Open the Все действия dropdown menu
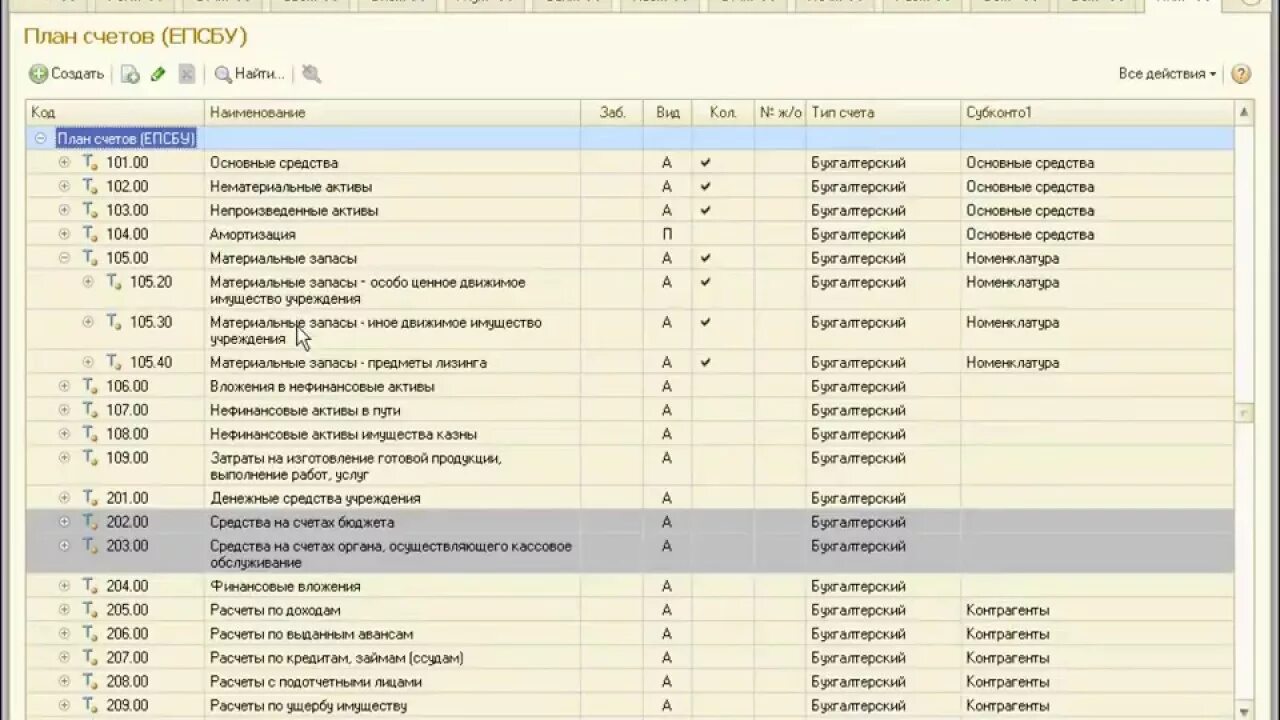Viewport: 1280px width, 720px height. coord(1167,74)
